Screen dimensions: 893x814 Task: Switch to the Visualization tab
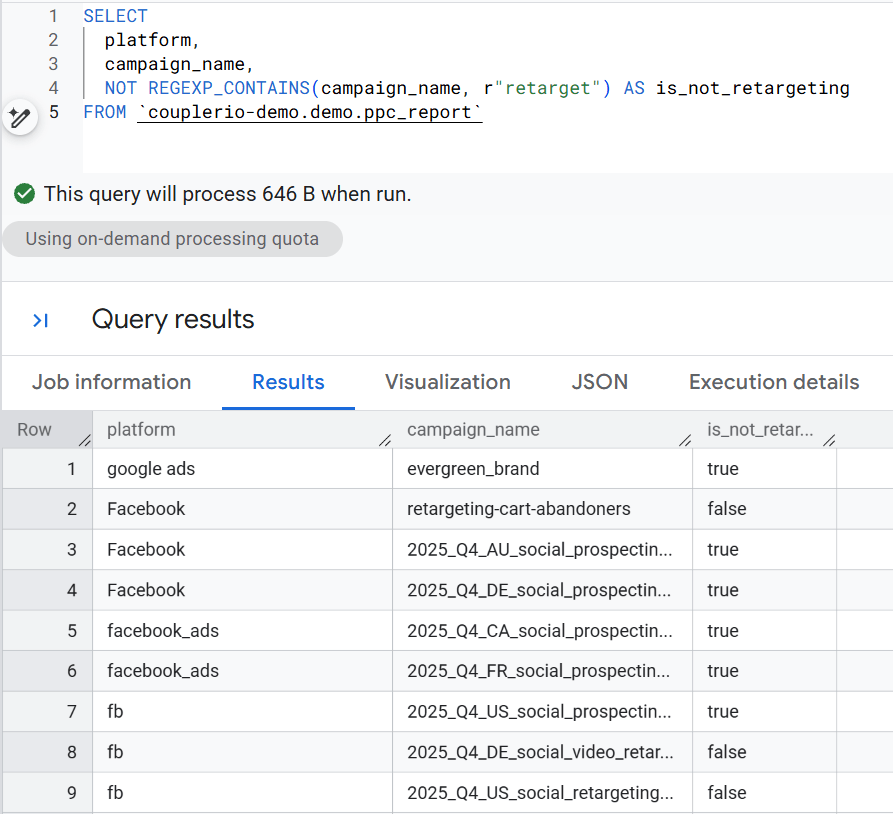point(448,382)
